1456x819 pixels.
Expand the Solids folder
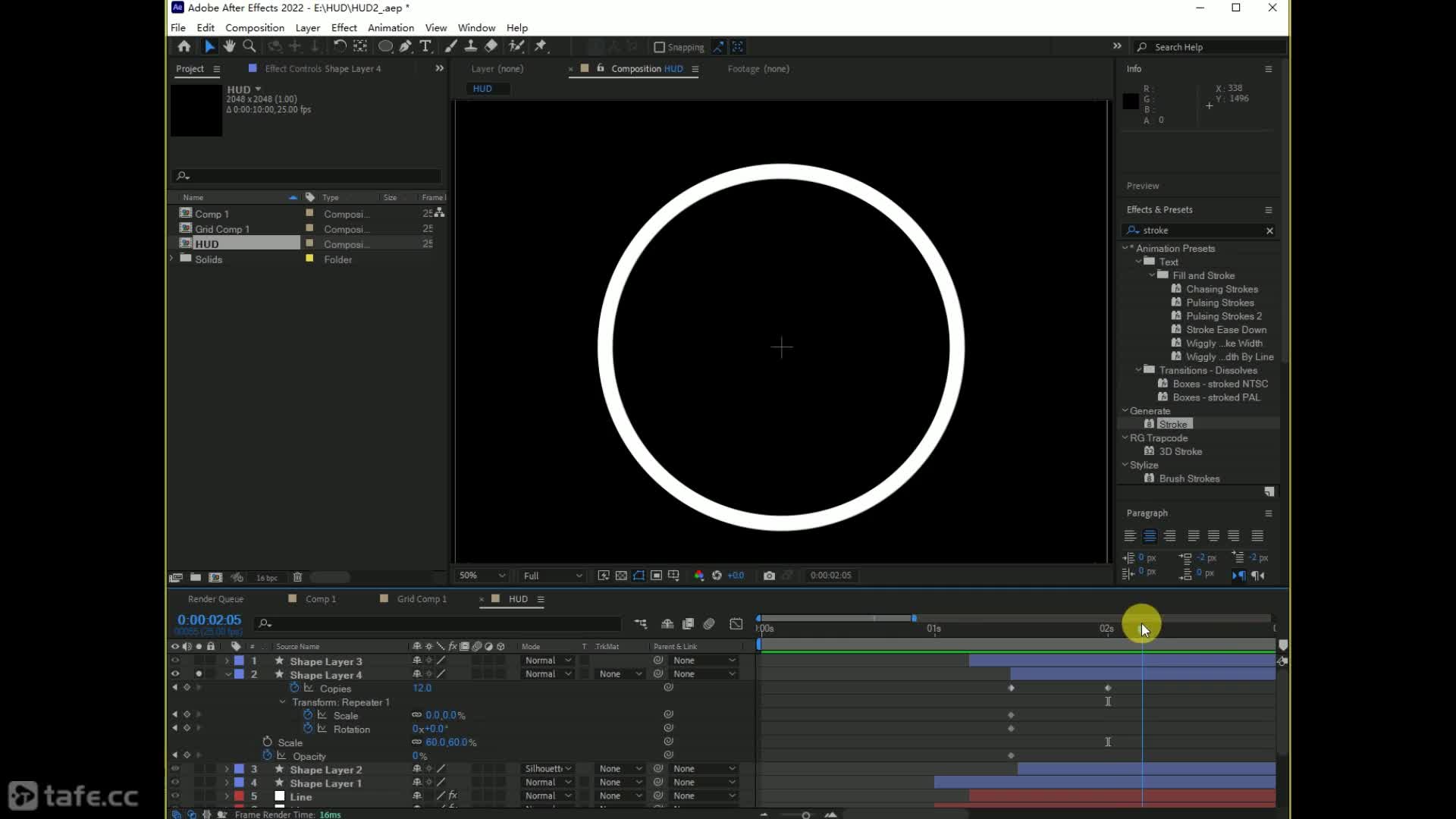pos(172,259)
